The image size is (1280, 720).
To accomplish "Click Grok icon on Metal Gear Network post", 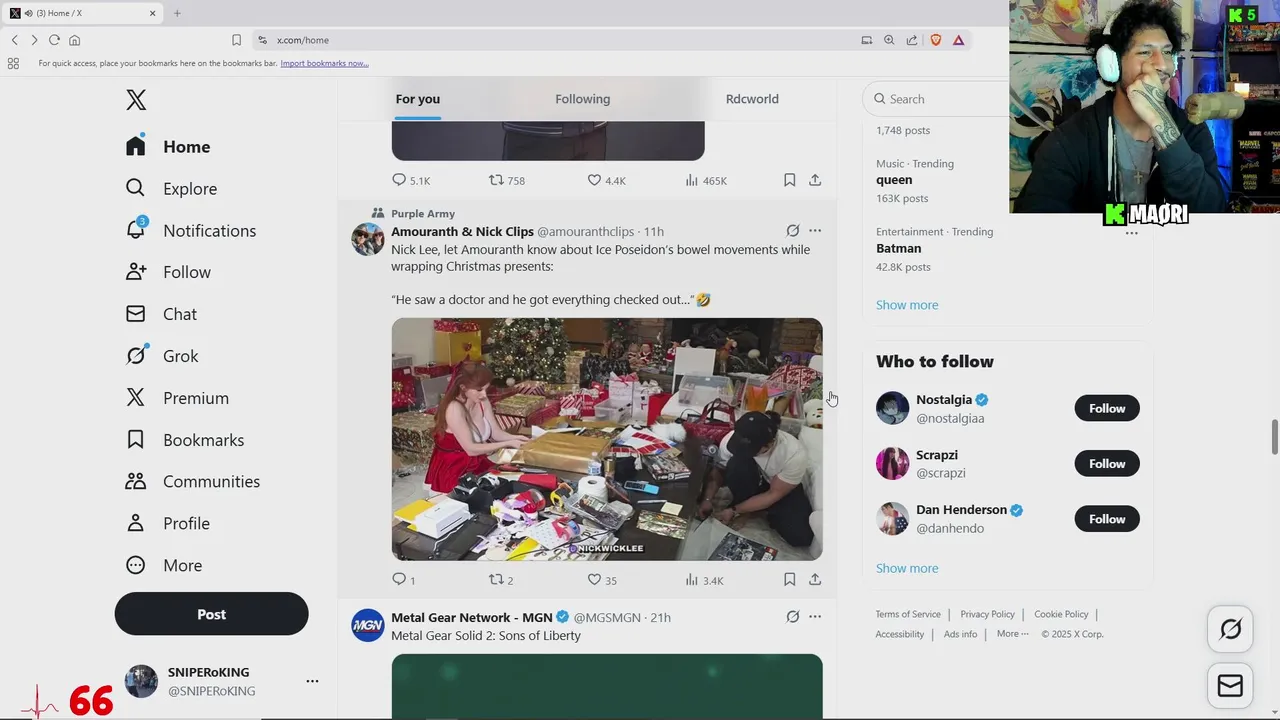I will pos(792,617).
